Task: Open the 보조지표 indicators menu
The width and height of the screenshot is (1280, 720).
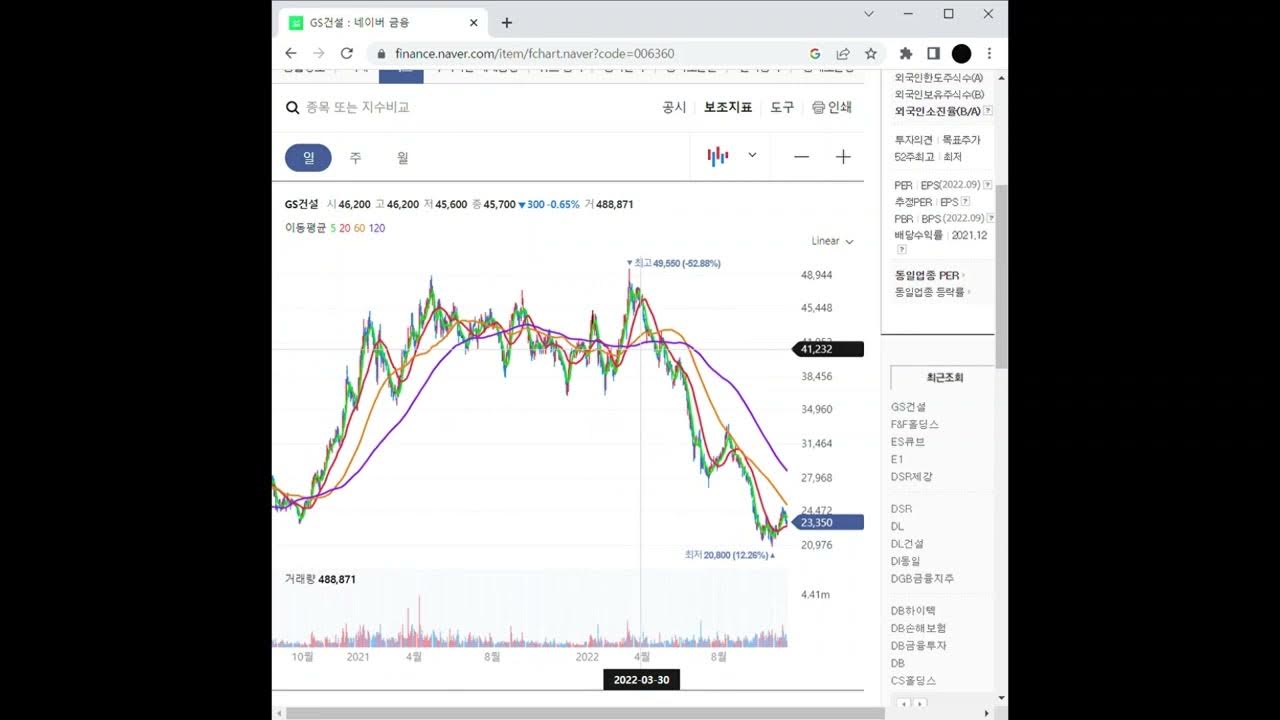Action: pyautogui.click(x=727, y=107)
